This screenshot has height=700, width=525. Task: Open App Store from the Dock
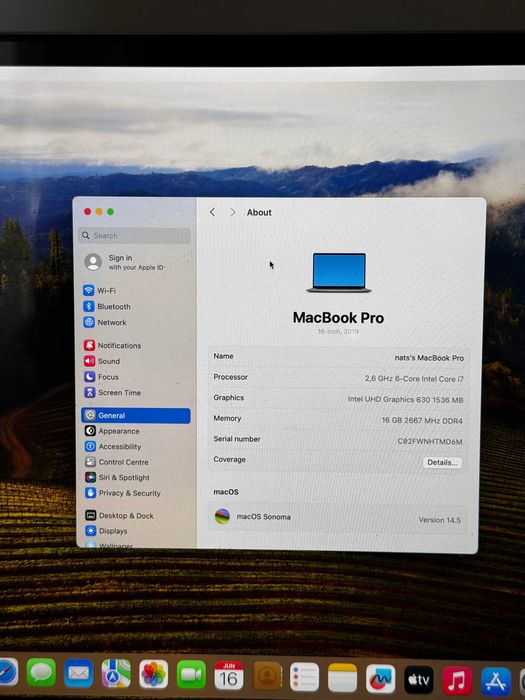[x=496, y=682]
